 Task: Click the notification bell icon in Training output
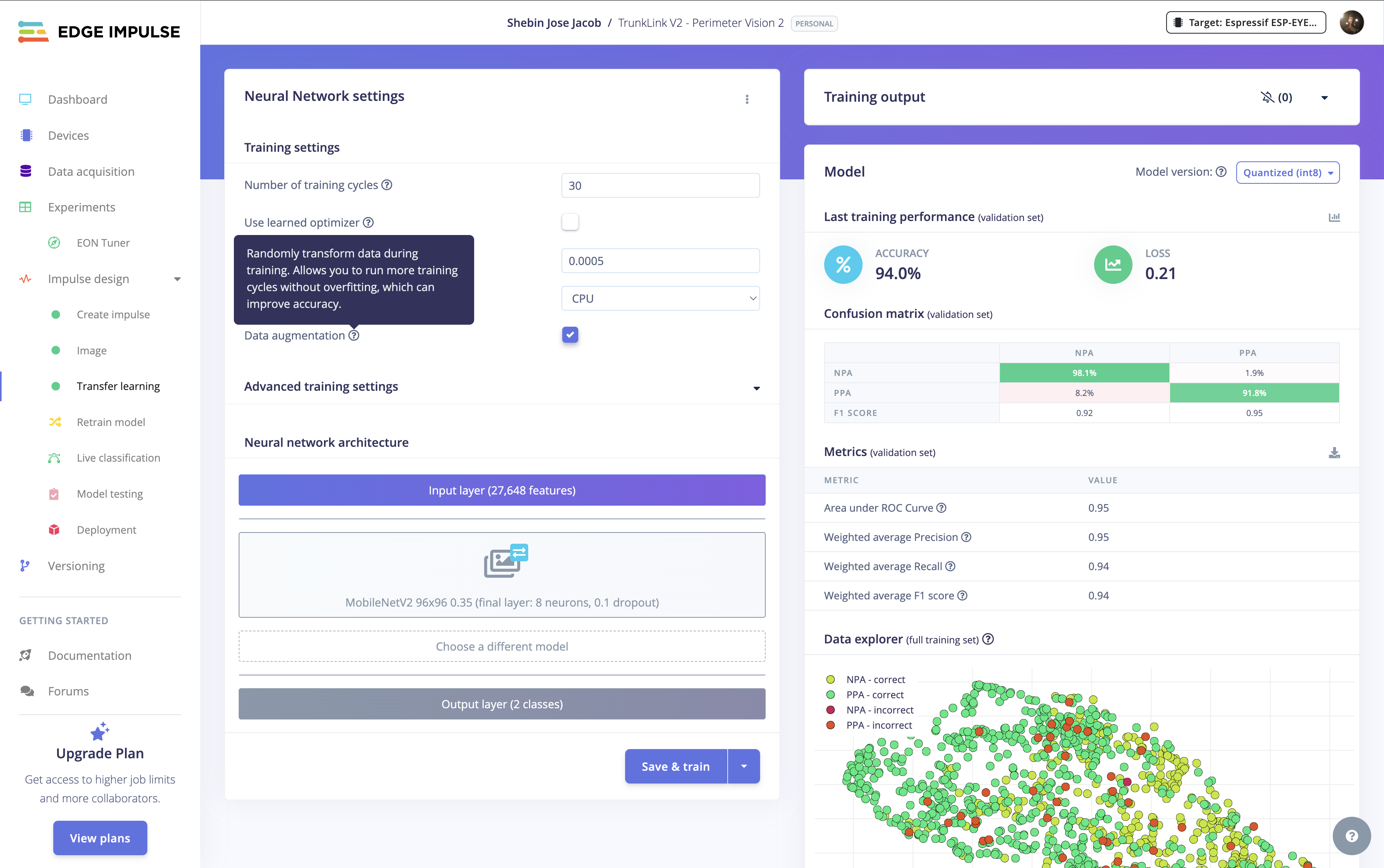(x=1267, y=97)
